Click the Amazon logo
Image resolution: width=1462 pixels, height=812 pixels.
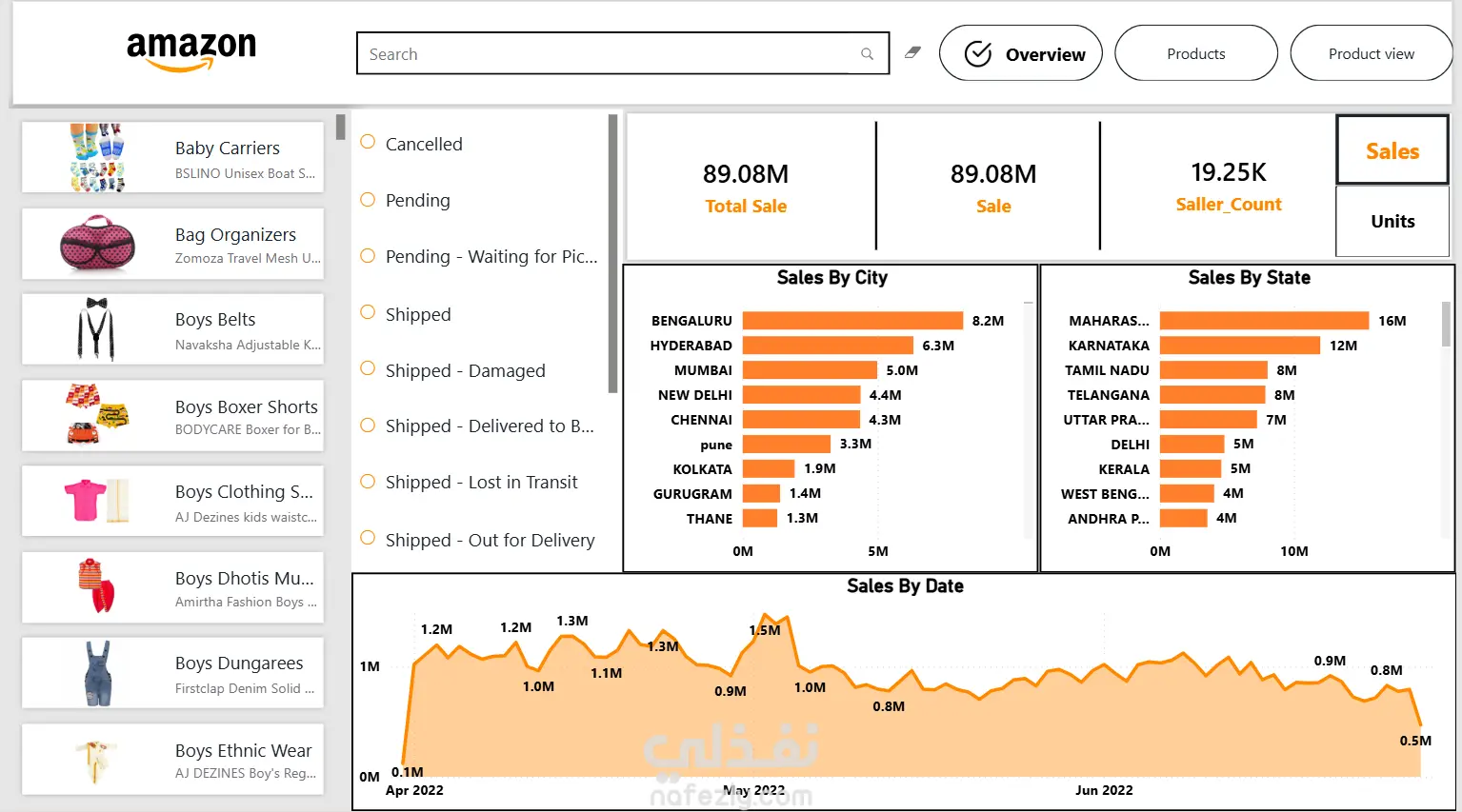[x=191, y=50]
